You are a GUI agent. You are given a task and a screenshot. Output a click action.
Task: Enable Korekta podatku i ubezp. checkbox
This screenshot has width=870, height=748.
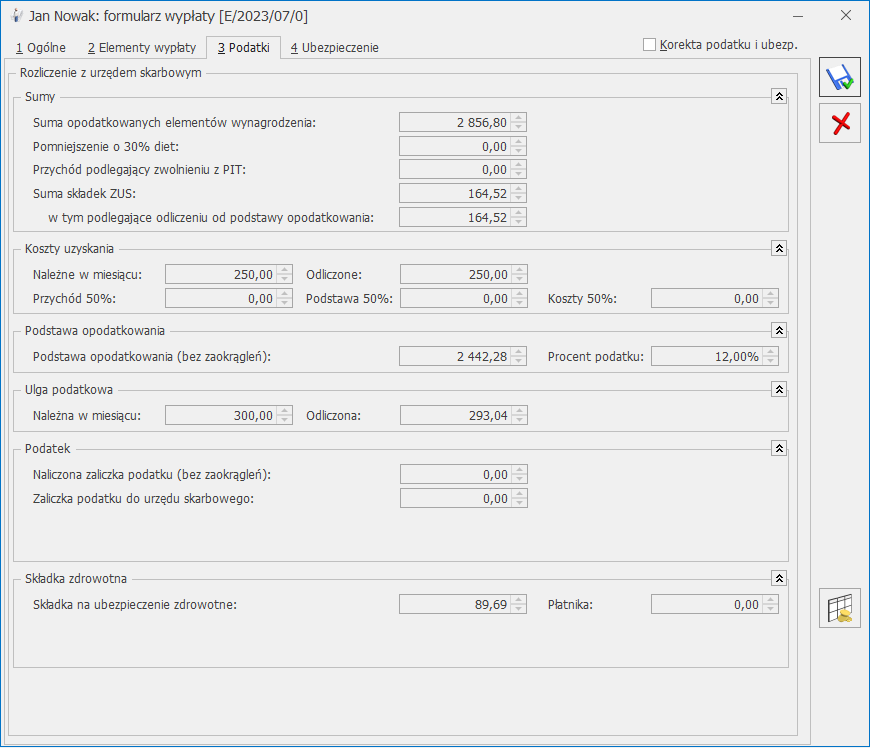click(649, 44)
